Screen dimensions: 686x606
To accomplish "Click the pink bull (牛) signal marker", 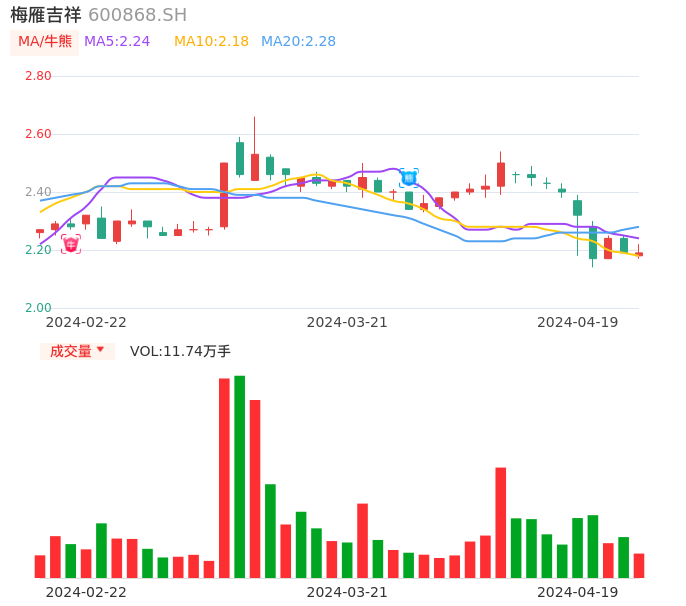I will (x=71, y=244).
